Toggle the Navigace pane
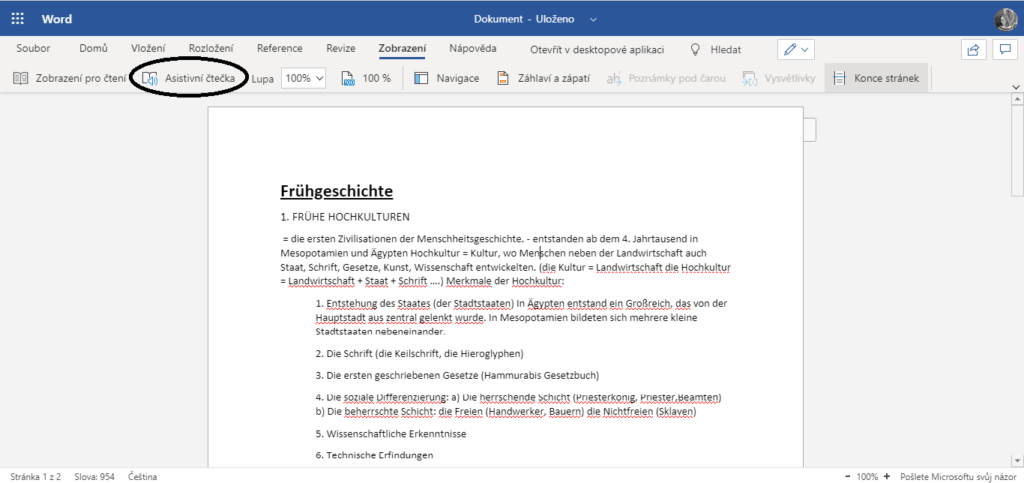The width and height of the screenshot is (1024, 483). (x=447, y=78)
